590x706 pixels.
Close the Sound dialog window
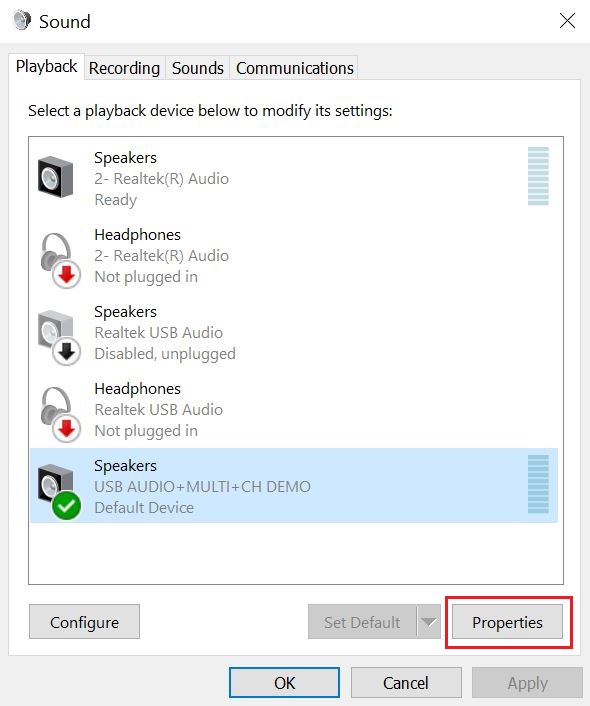(567, 21)
